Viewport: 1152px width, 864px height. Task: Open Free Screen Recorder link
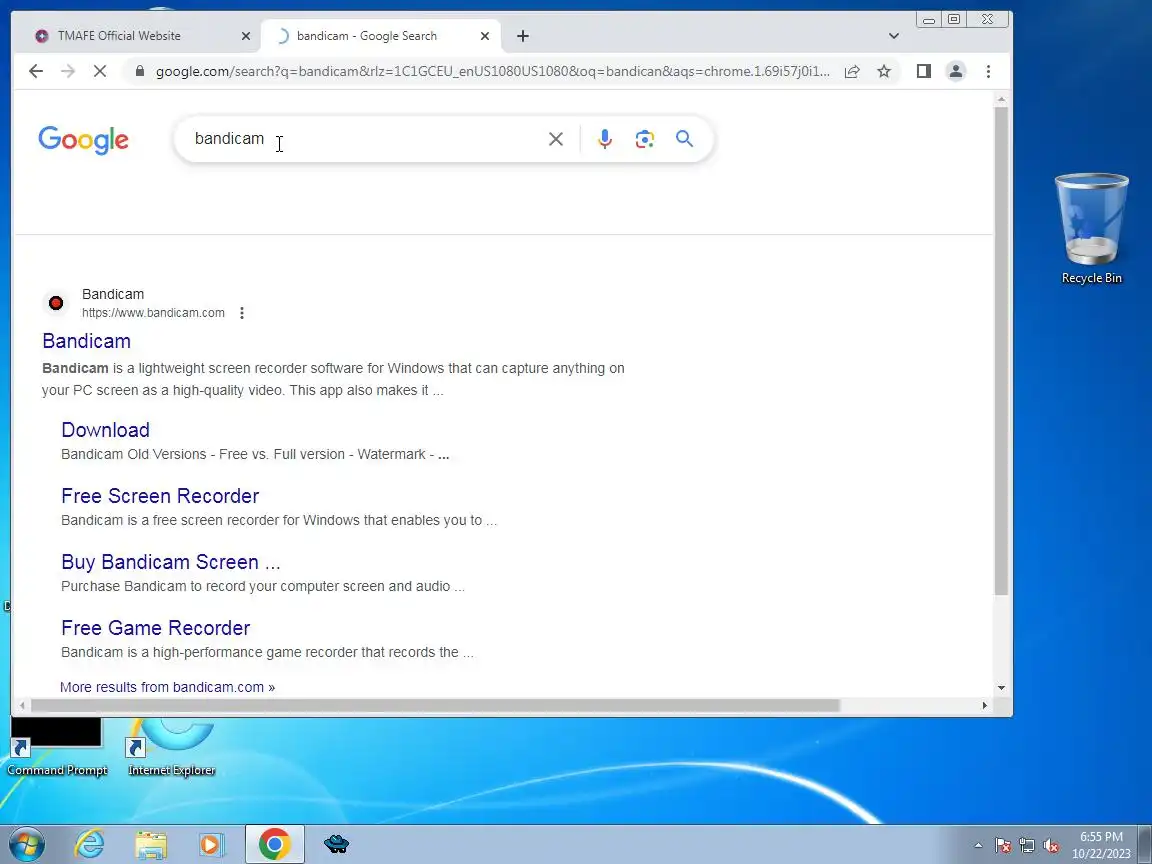(x=160, y=496)
